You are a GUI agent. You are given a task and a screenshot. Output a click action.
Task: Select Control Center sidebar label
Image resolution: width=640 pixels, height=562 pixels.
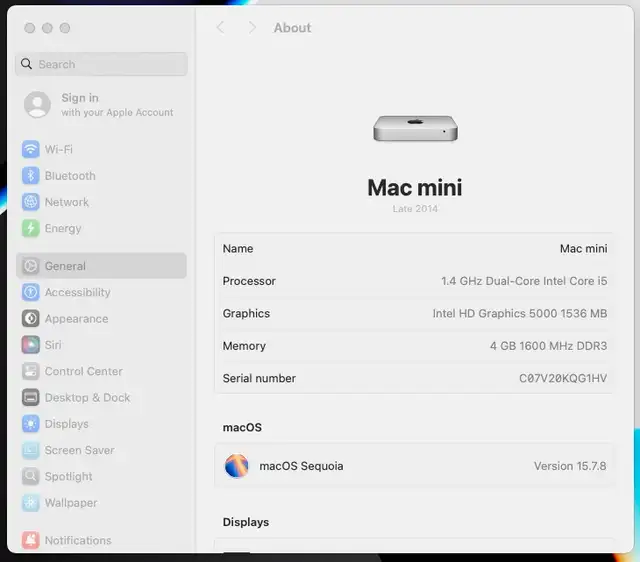point(84,371)
